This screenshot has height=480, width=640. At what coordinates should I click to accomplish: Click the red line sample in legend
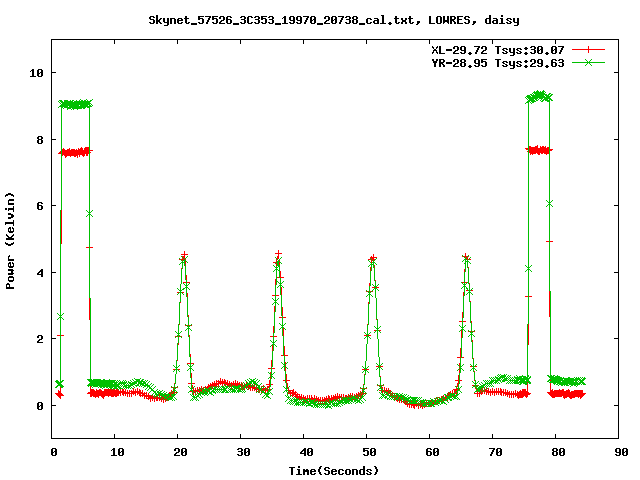click(x=589, y=49)
